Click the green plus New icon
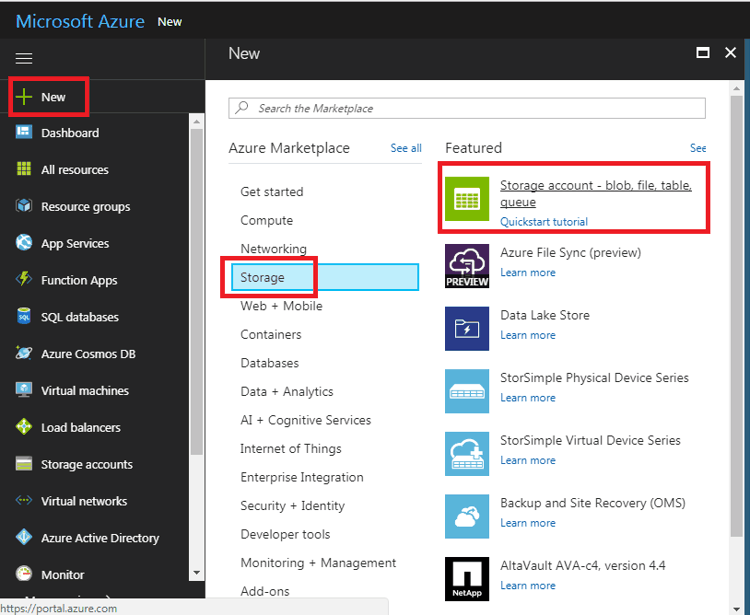 point(24,97)
